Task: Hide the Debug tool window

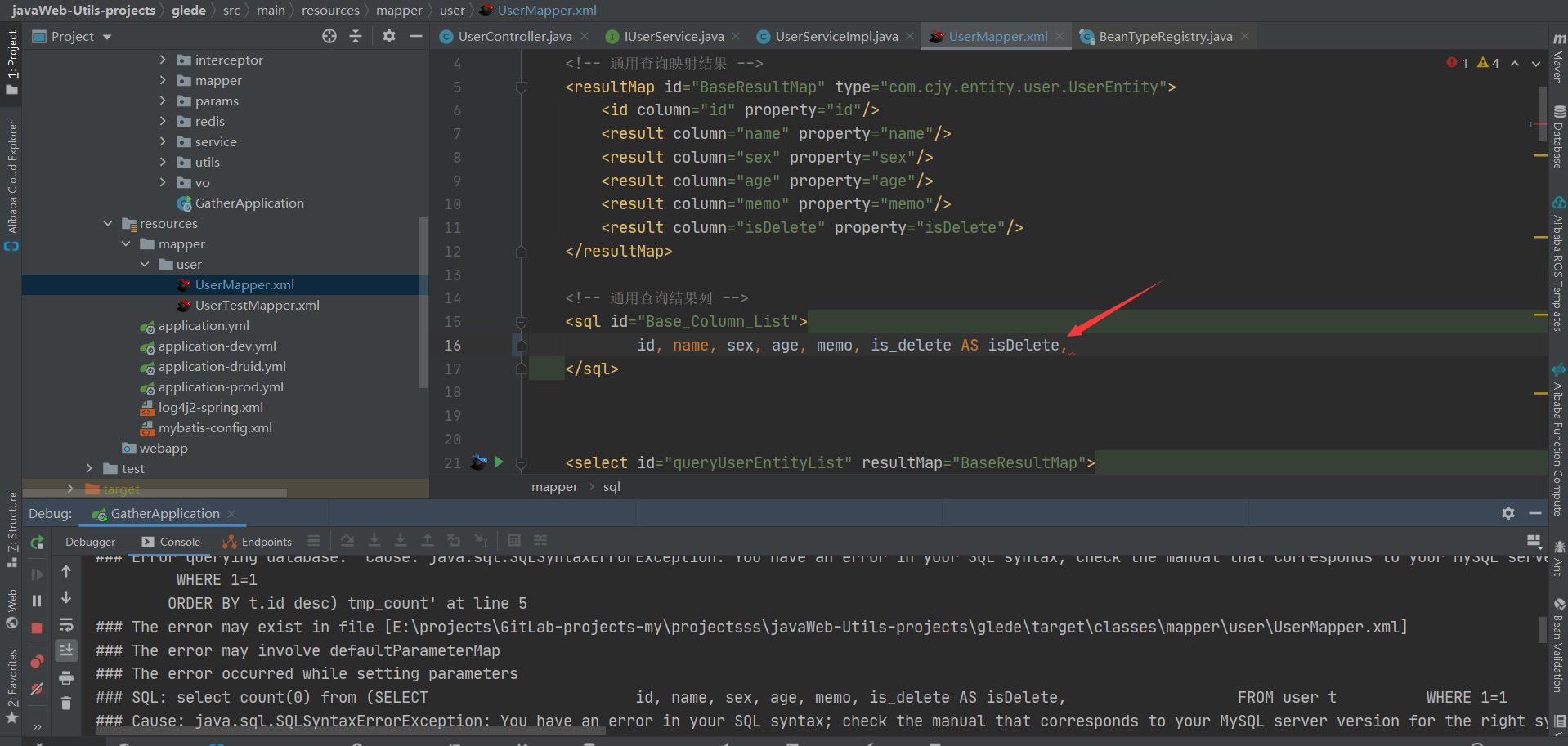Action: (1535, 513)
